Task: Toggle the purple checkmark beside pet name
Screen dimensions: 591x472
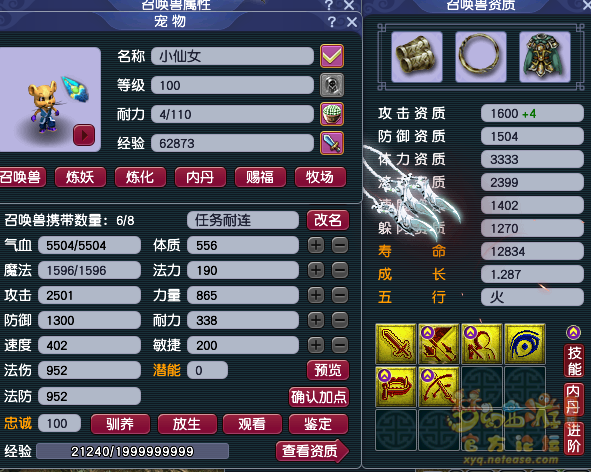Action: coord(332,56)
